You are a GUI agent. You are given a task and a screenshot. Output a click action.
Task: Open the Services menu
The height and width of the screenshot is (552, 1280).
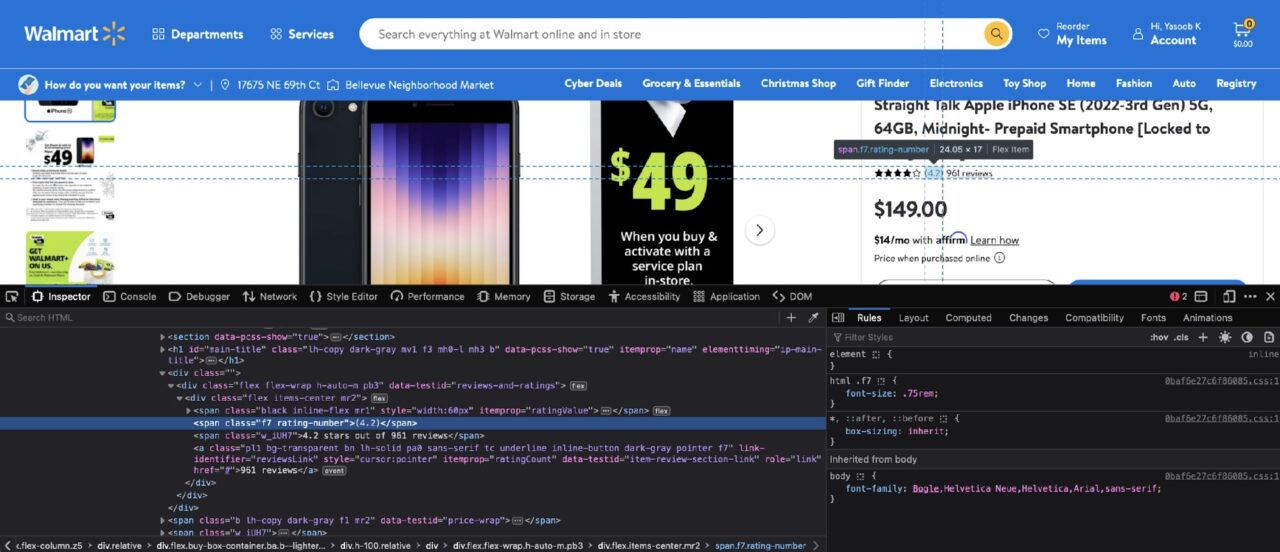[x=302, y=34]
